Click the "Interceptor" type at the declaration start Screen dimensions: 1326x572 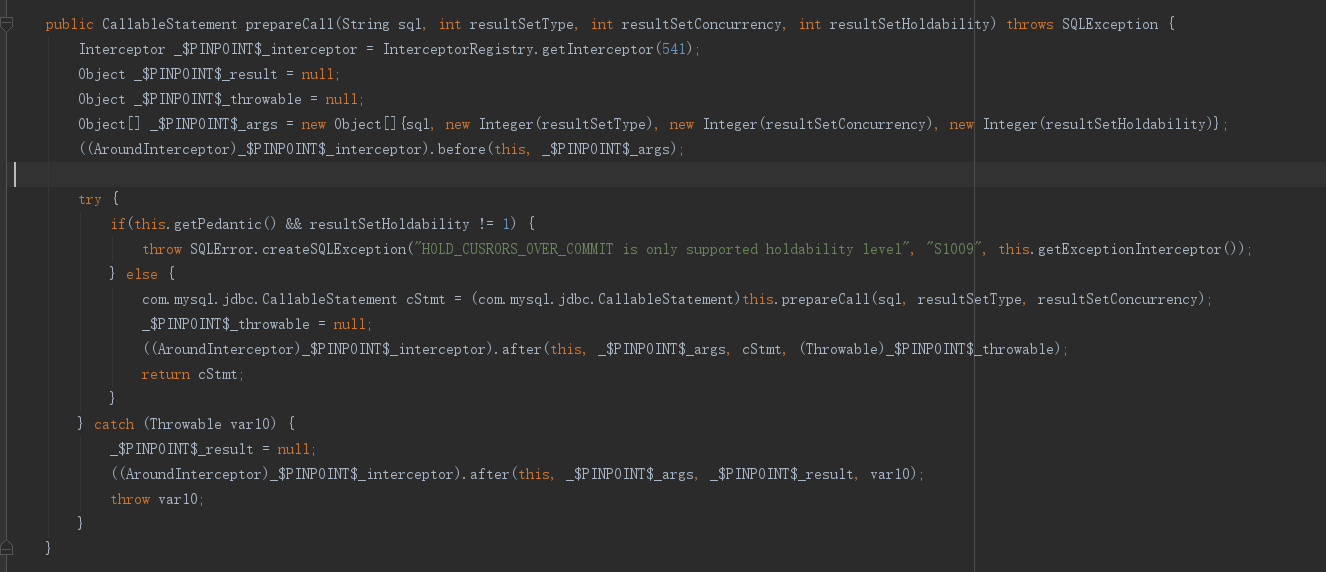click(122, 49)
